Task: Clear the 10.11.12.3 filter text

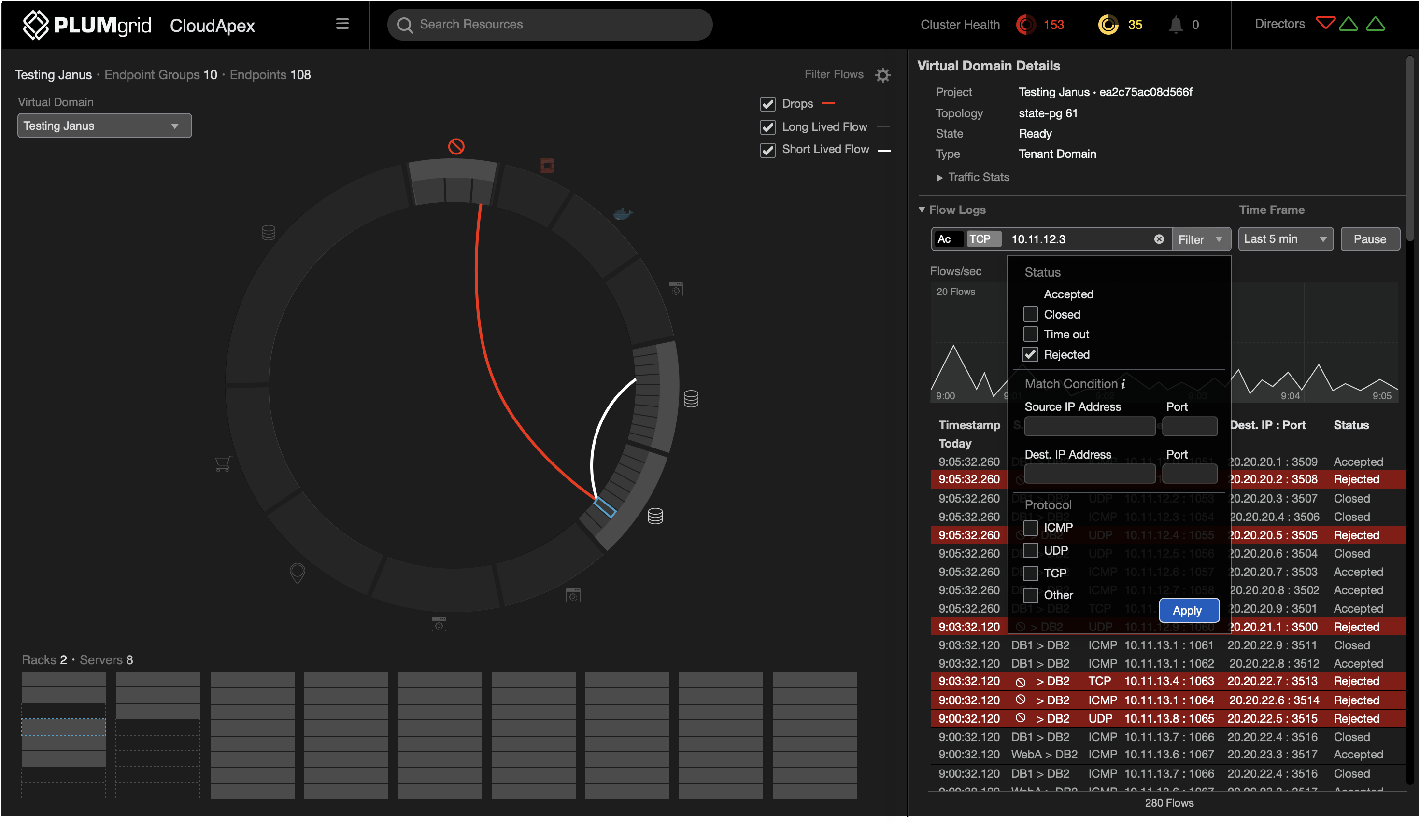Action: (x=1158, y=239)
